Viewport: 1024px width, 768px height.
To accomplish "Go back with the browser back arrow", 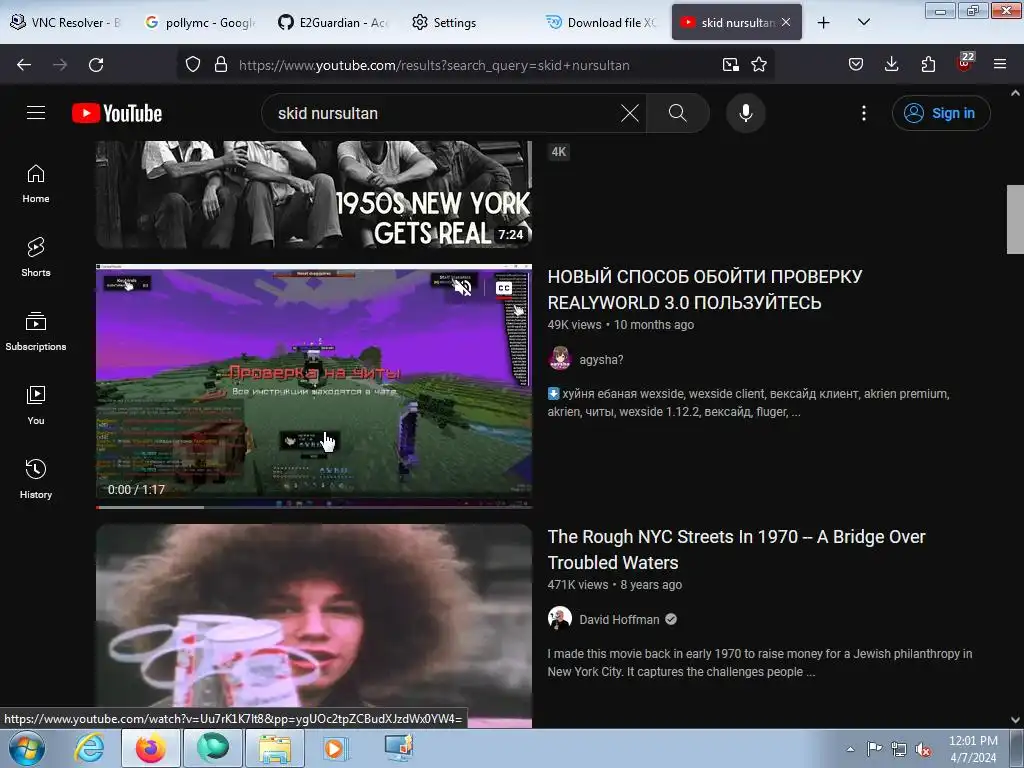I will [x=24, y=65].
